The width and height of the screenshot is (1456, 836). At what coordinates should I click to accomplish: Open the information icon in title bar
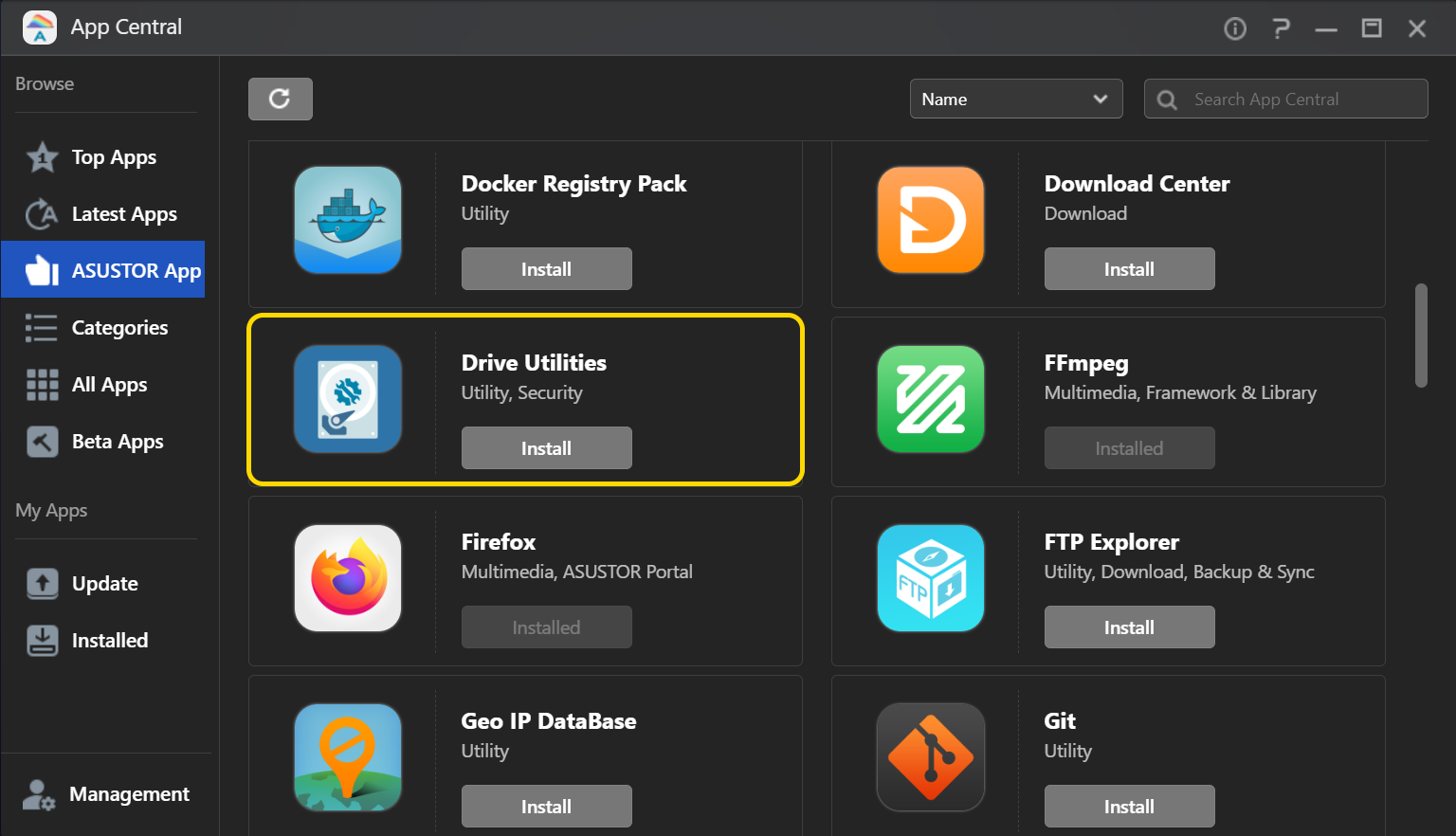(x=1235, y=28)
